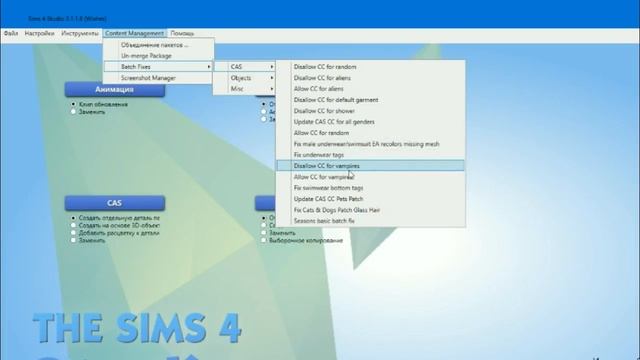Screen dimensions: 640x360
Task: Run Allow CC for vampires
Action: [371, 177]
